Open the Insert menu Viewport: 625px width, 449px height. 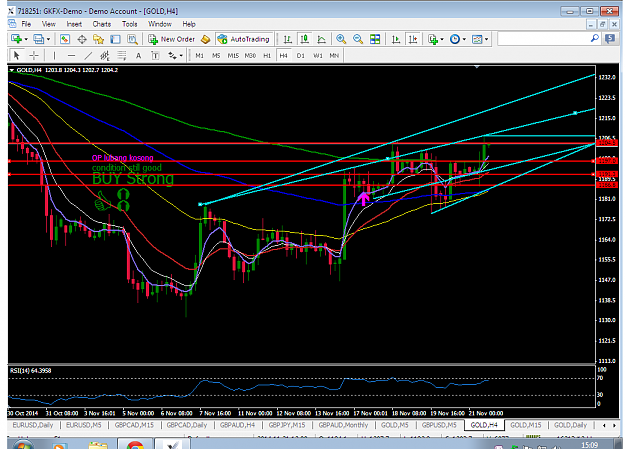tap(74, 24)
